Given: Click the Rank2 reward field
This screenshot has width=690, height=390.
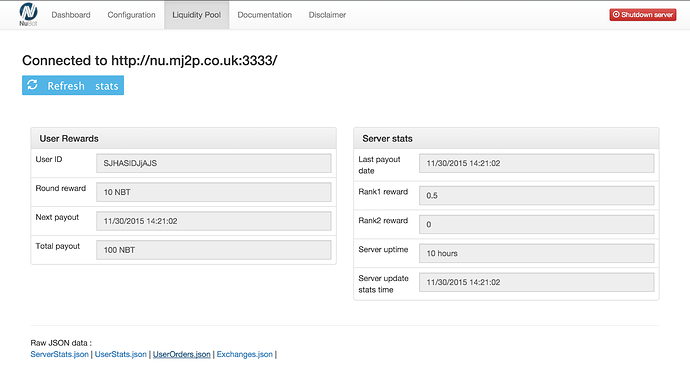Looking at the screenshot, I should (x=536, y=224).
